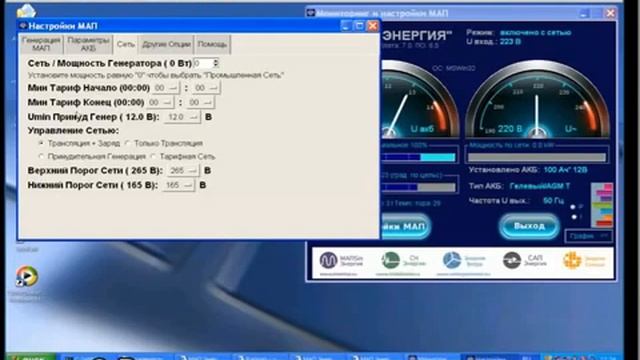Select the P radio option near График
640x360 pixels.
(573, 207)
